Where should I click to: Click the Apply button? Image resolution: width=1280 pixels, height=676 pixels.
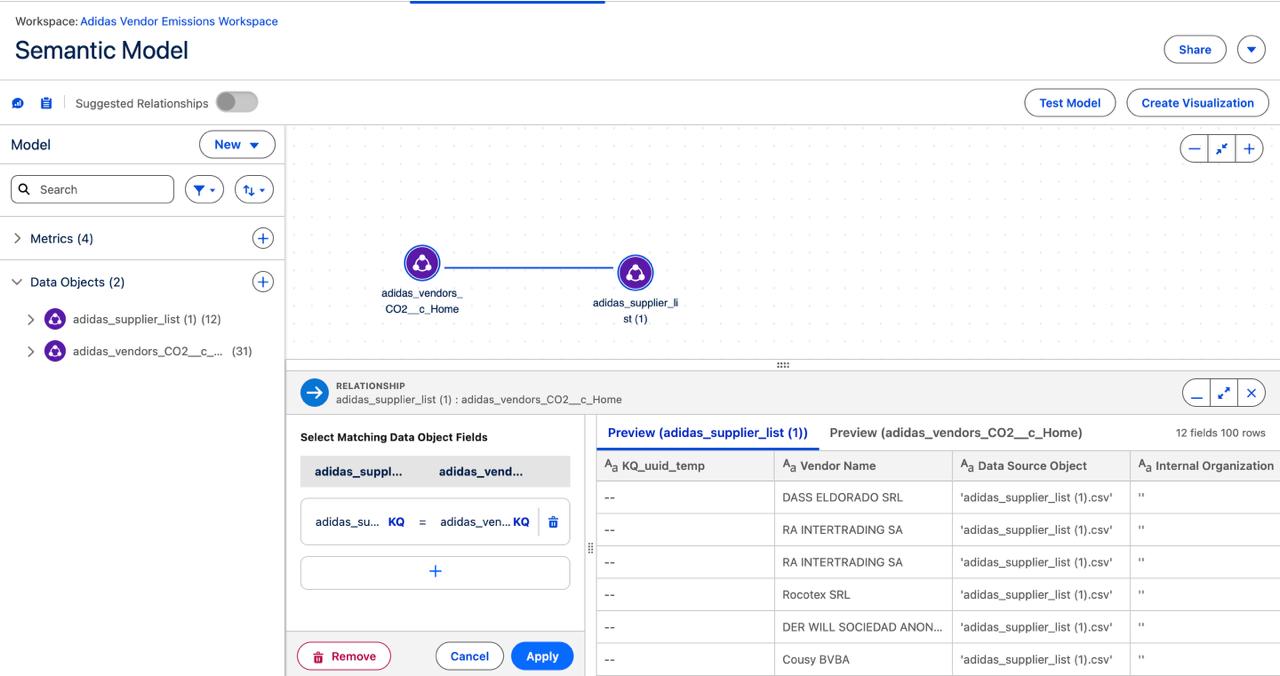point(542,656)
